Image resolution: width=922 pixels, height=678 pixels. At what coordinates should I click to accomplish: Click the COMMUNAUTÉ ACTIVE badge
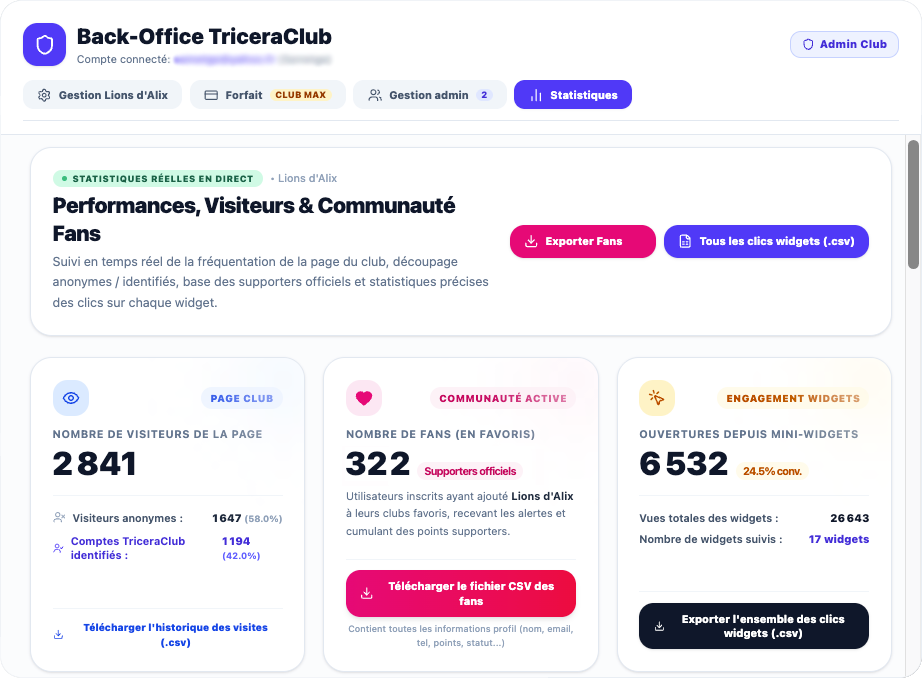503,399
